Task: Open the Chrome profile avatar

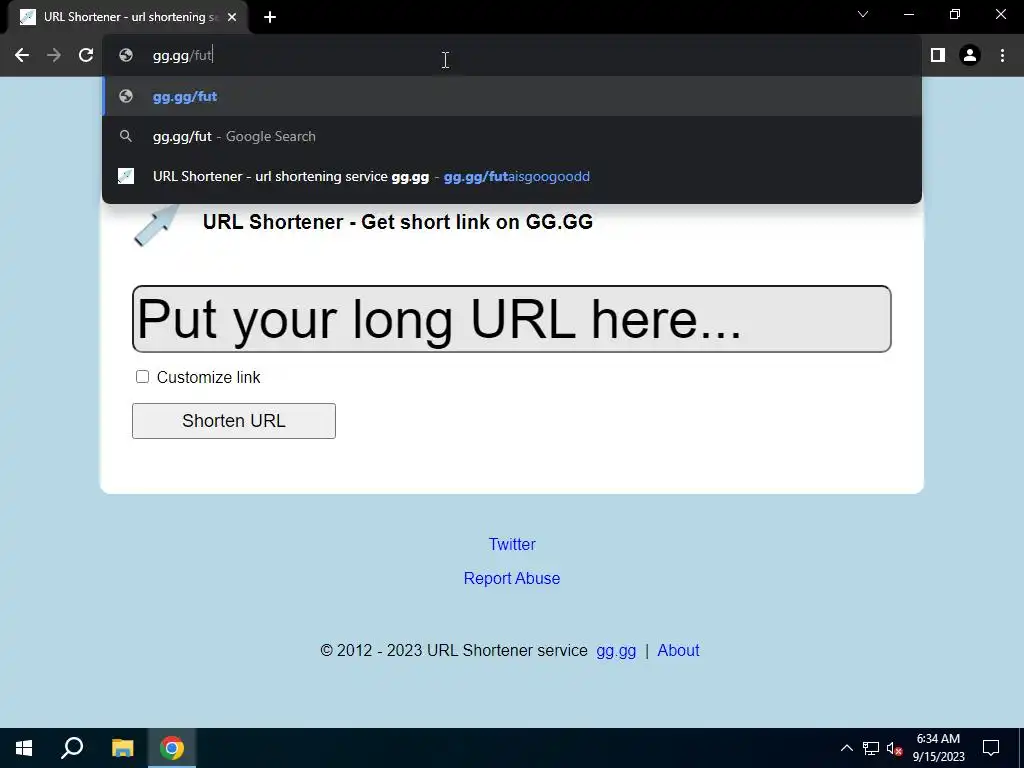Action: [x=970, y=56]
